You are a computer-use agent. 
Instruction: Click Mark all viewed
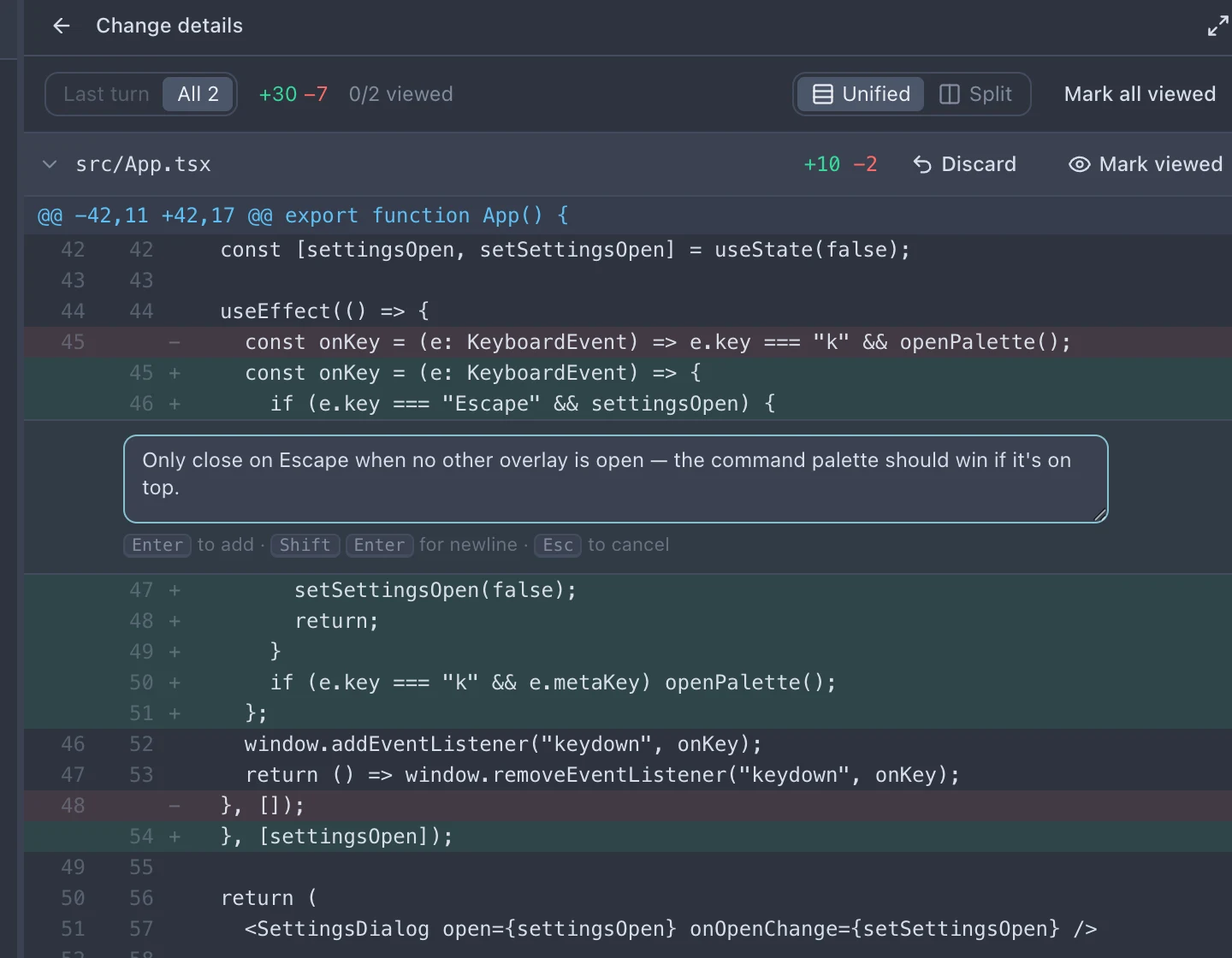[1140, 94]
